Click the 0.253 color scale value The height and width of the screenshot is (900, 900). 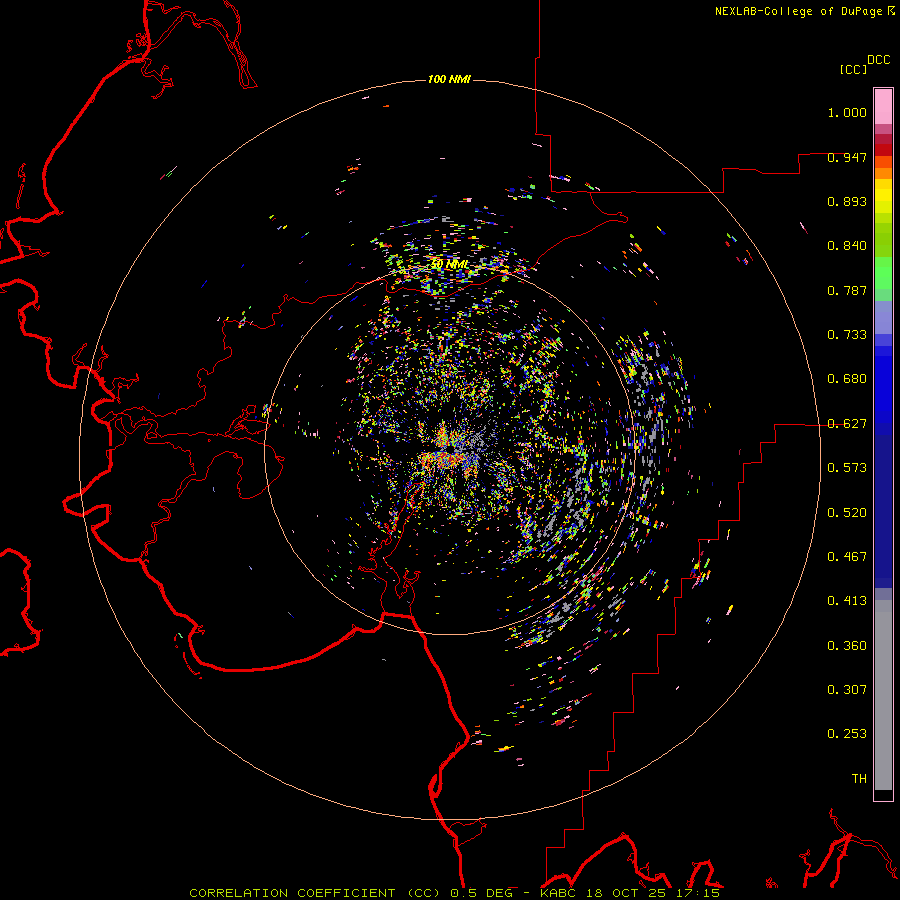point(847,734)
